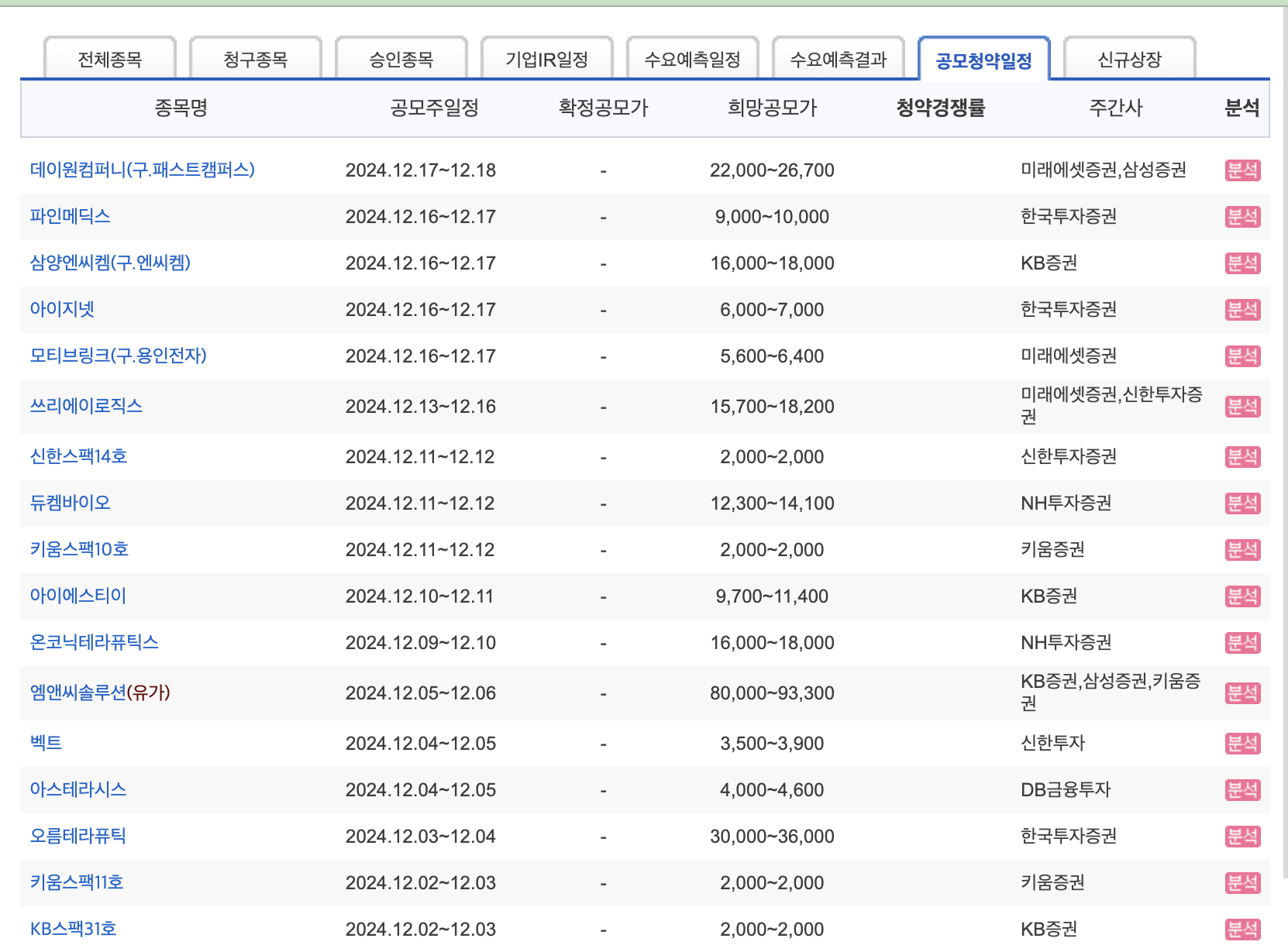1288x952 pixels.
Task: Open 분석 badge for 모티브링크 row
Action: tap(1242, 356)
